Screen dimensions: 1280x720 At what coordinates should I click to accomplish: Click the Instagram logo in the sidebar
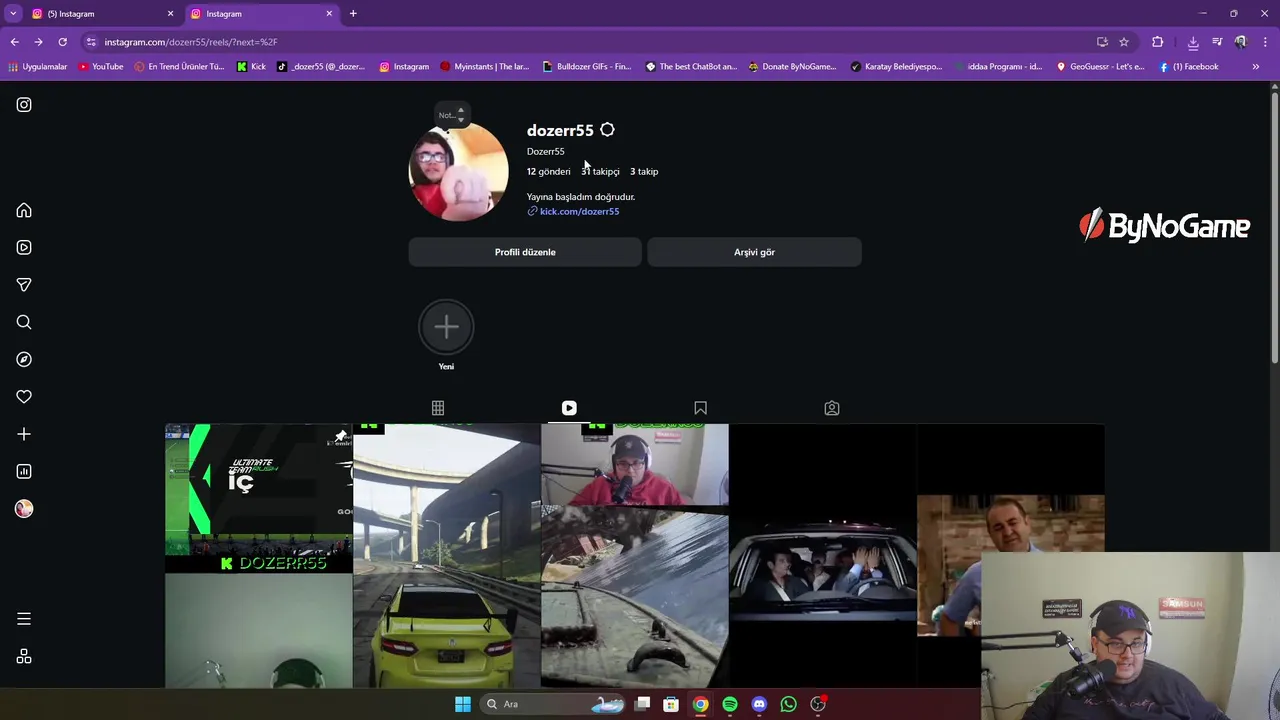[x=24, y=105]
